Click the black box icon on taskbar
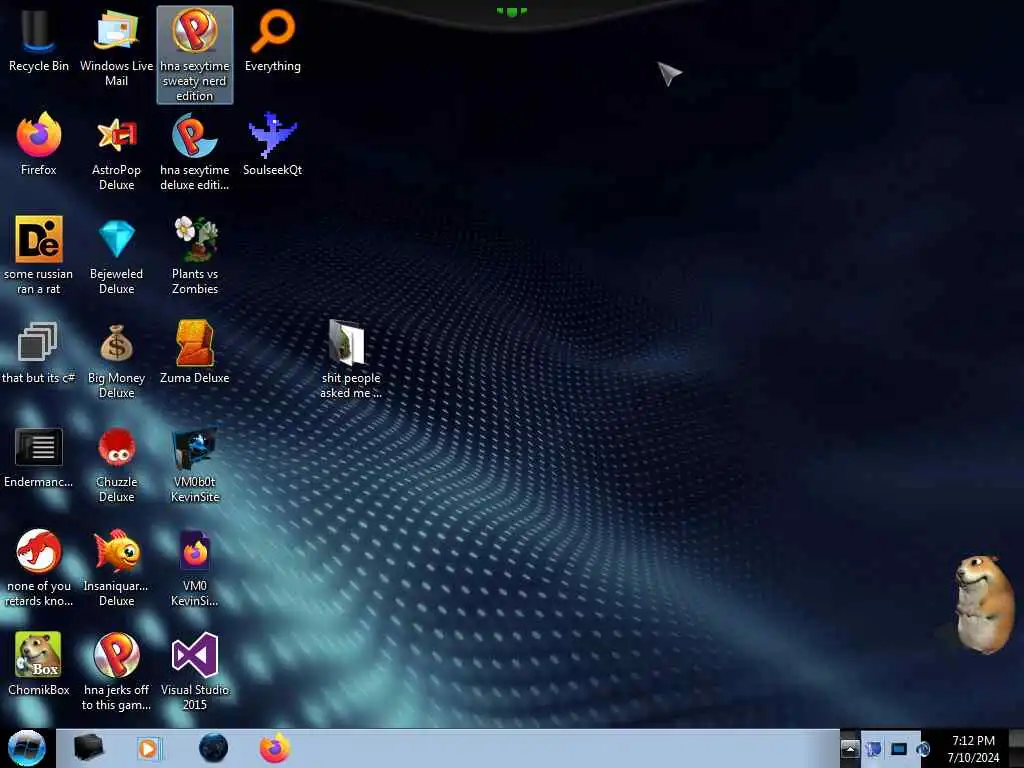 [x=89, y=748]
